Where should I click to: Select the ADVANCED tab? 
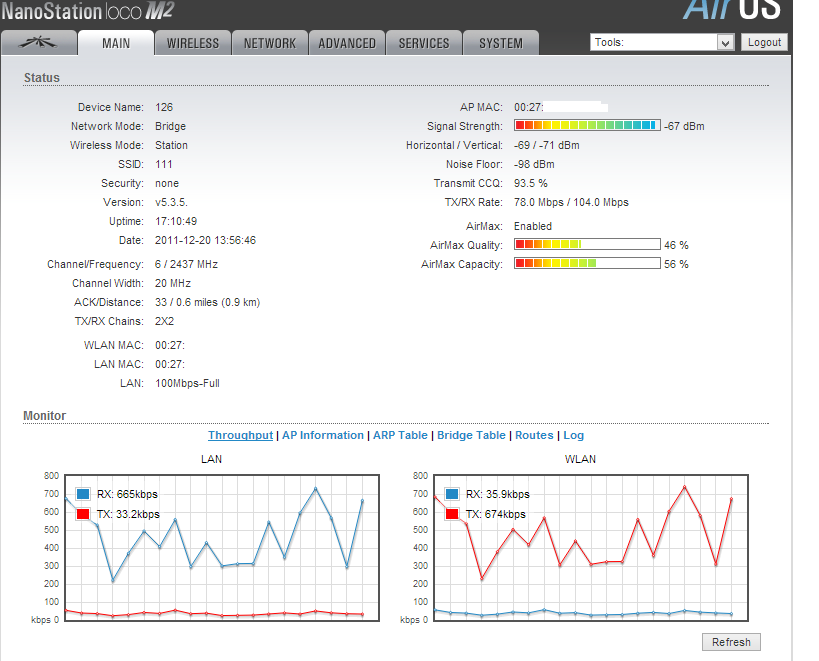tap(347, 43)
